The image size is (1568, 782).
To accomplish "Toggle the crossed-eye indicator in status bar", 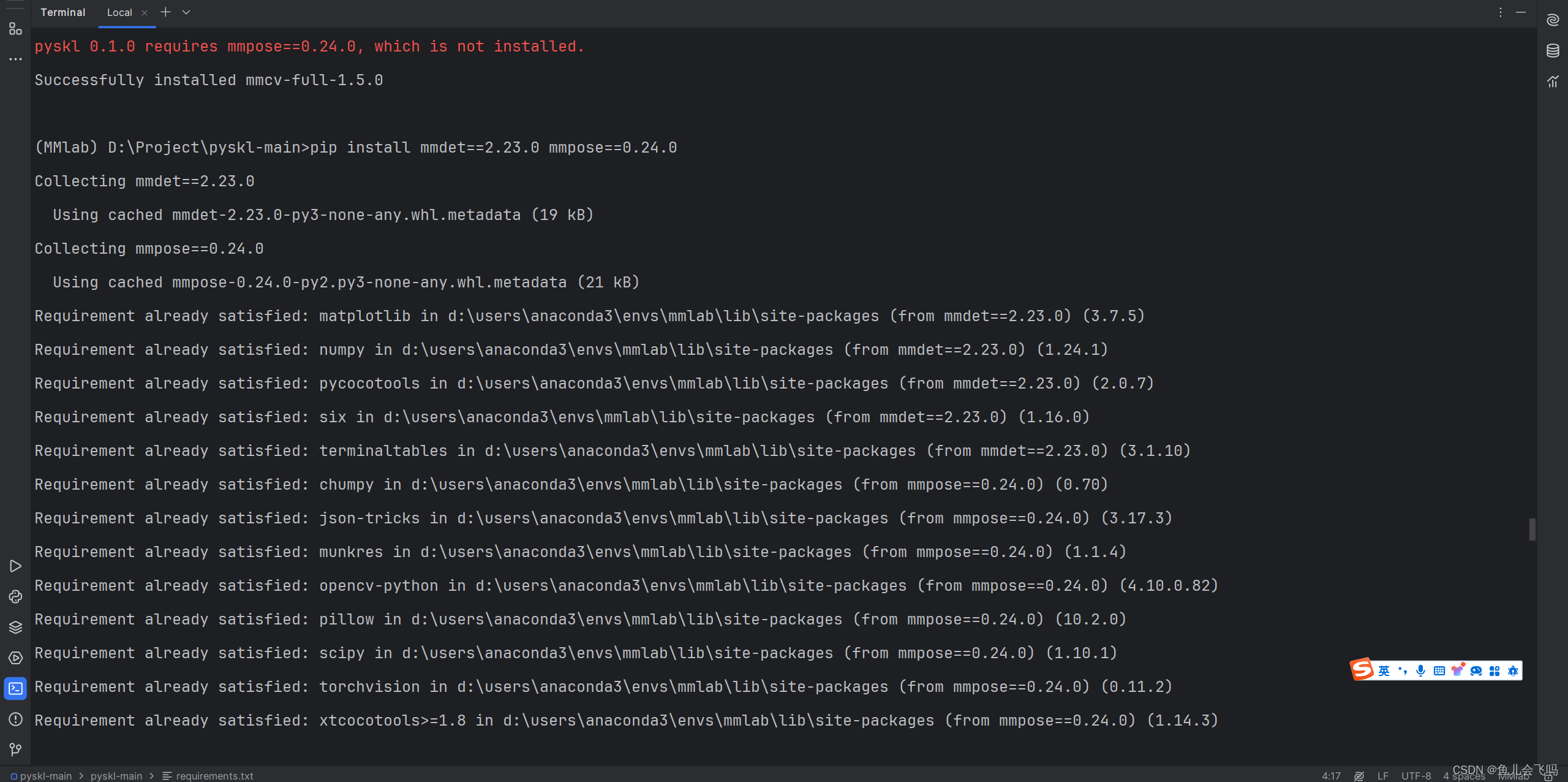I will pos(1359,775).
